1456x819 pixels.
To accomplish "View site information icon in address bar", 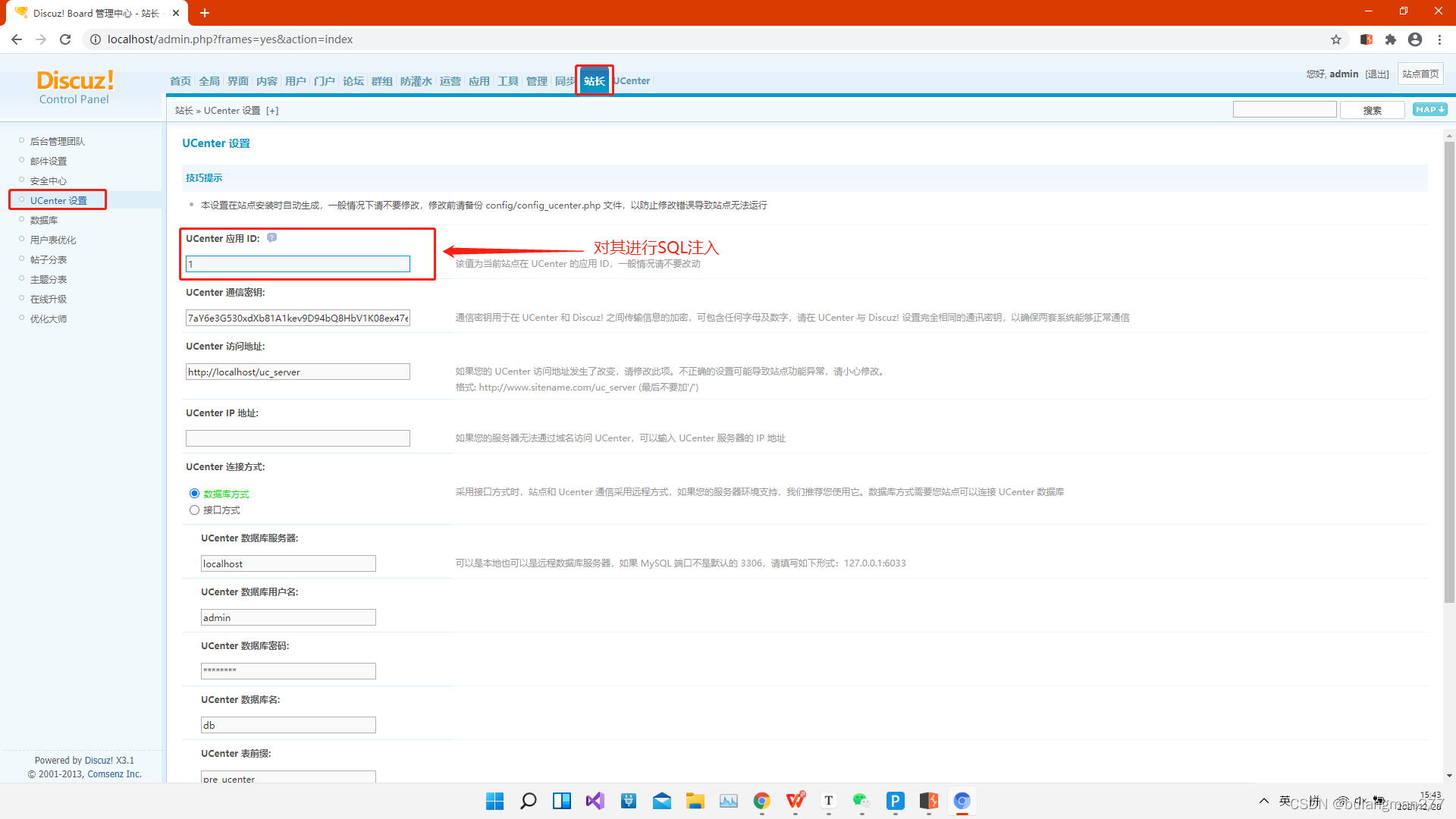I will tap(96, 39).
